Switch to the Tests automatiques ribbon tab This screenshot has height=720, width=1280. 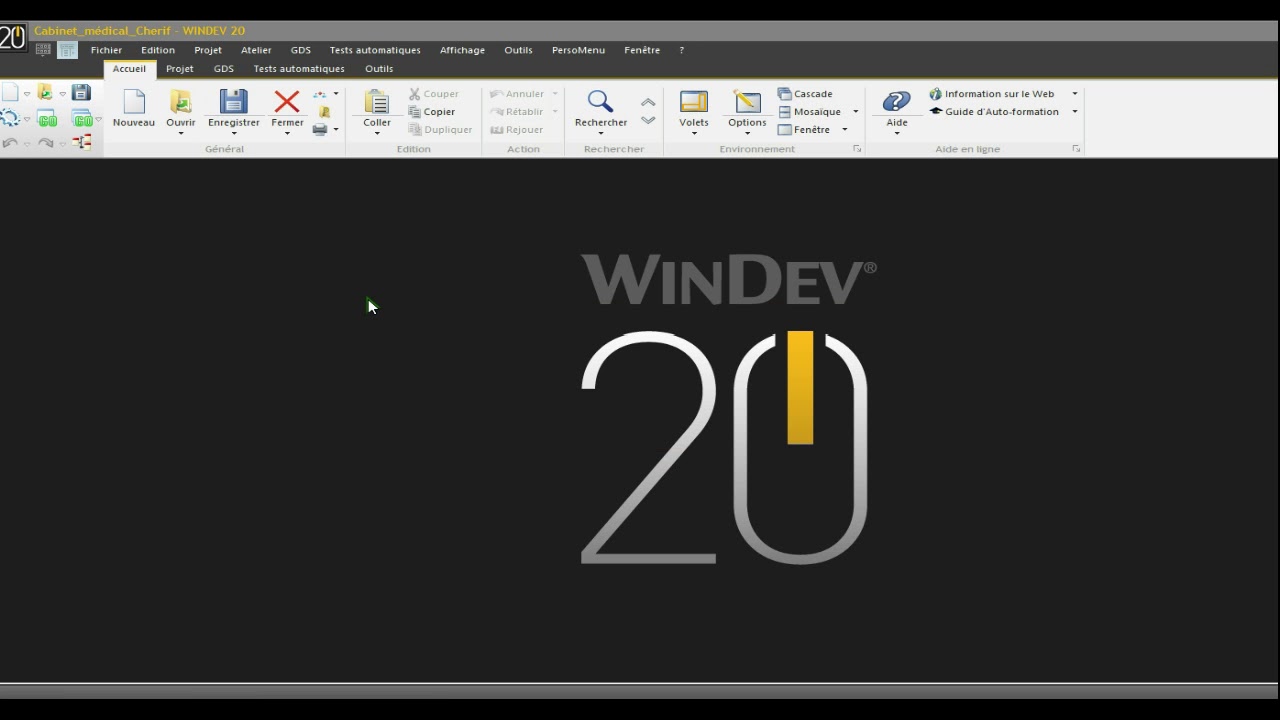pos(299,69)
